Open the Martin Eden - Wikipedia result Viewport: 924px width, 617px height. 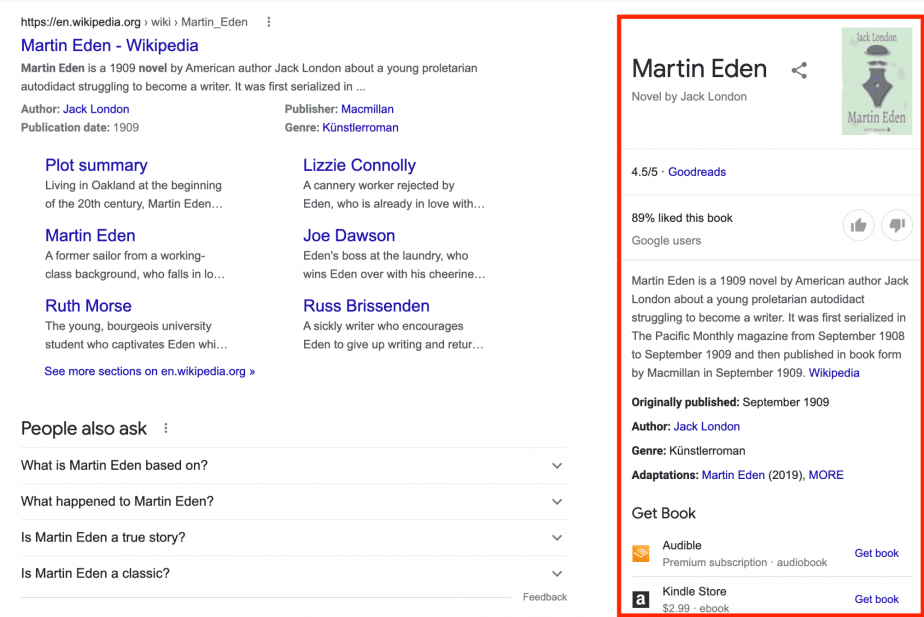coord(110,45)
